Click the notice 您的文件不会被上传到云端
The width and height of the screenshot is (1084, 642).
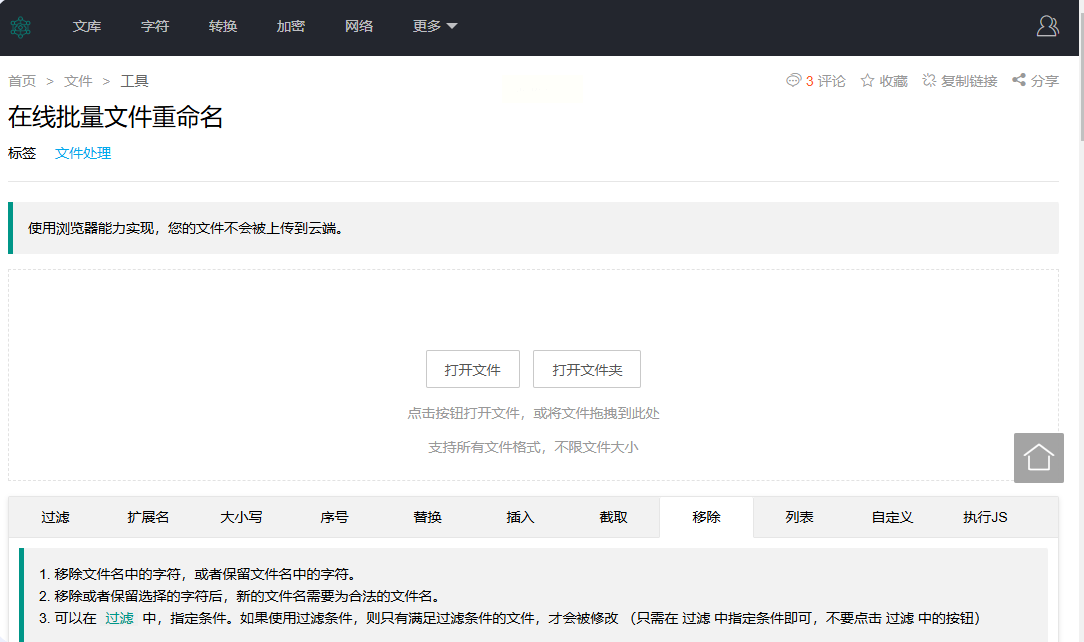click(x=256, y=228)
